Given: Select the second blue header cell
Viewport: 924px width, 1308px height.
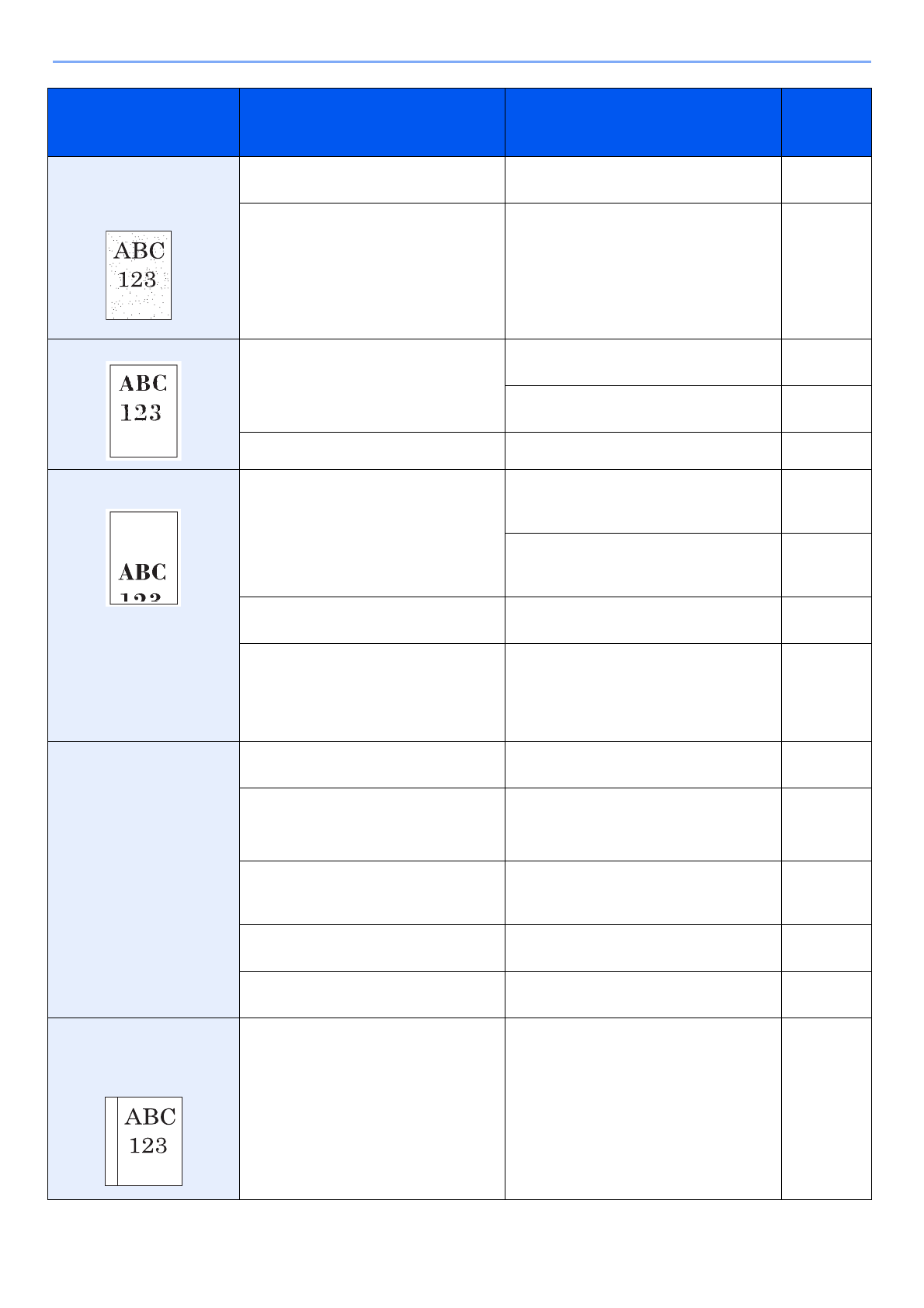Looking at the screenshot, I should tap(372, 123).
